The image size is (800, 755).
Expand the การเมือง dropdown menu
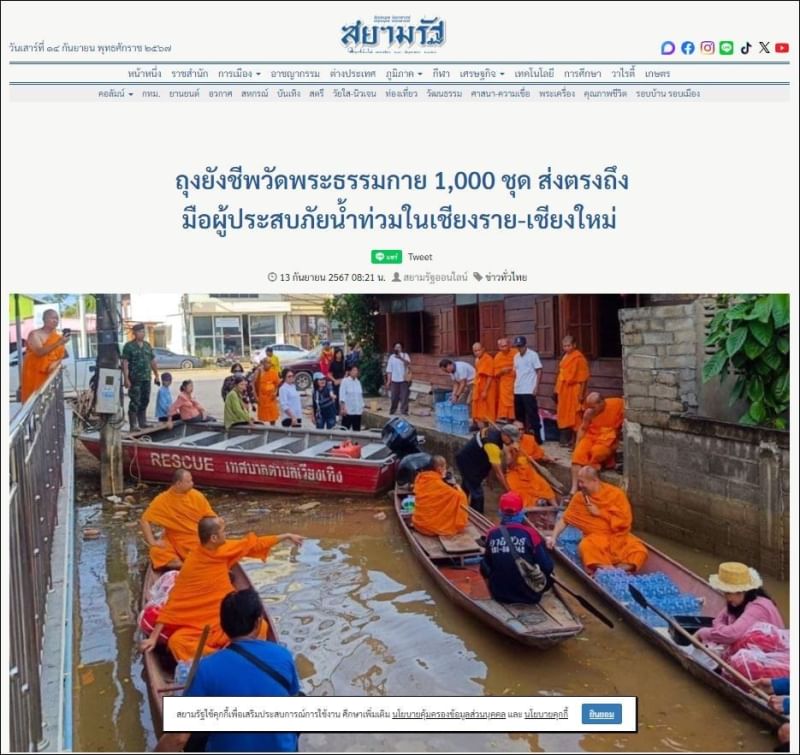(239, 73)
